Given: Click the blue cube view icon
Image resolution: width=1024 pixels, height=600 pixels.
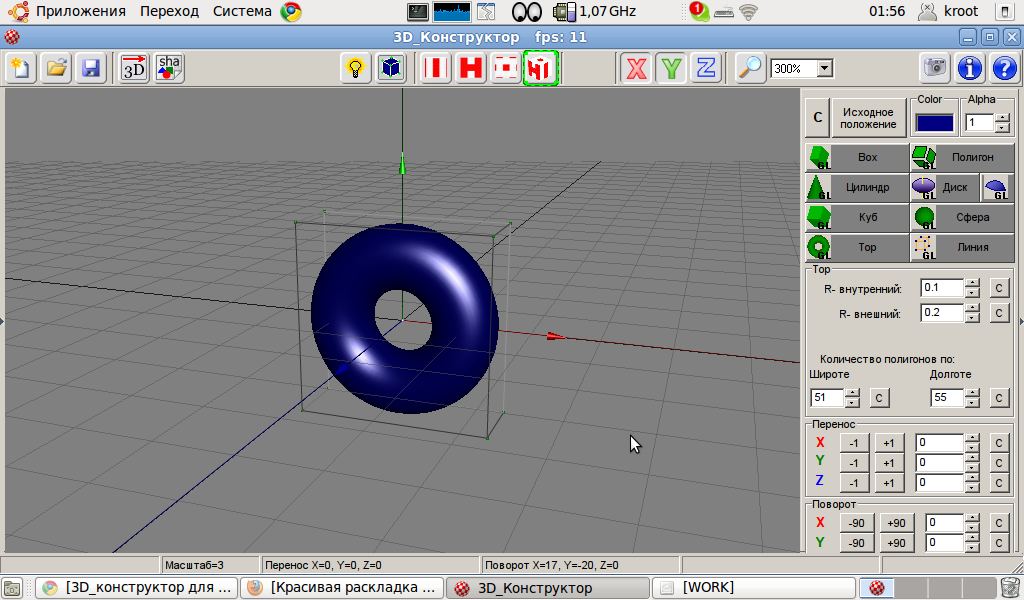Looking at the screenshot, I should [391, 68].
